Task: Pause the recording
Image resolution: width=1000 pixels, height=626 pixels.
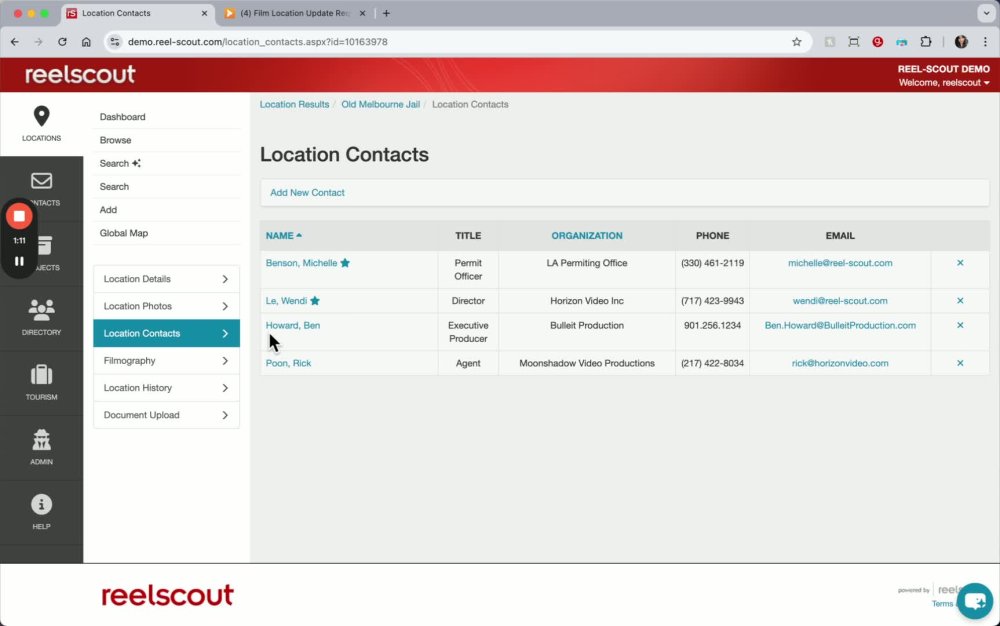Action: tap(19, 261)
